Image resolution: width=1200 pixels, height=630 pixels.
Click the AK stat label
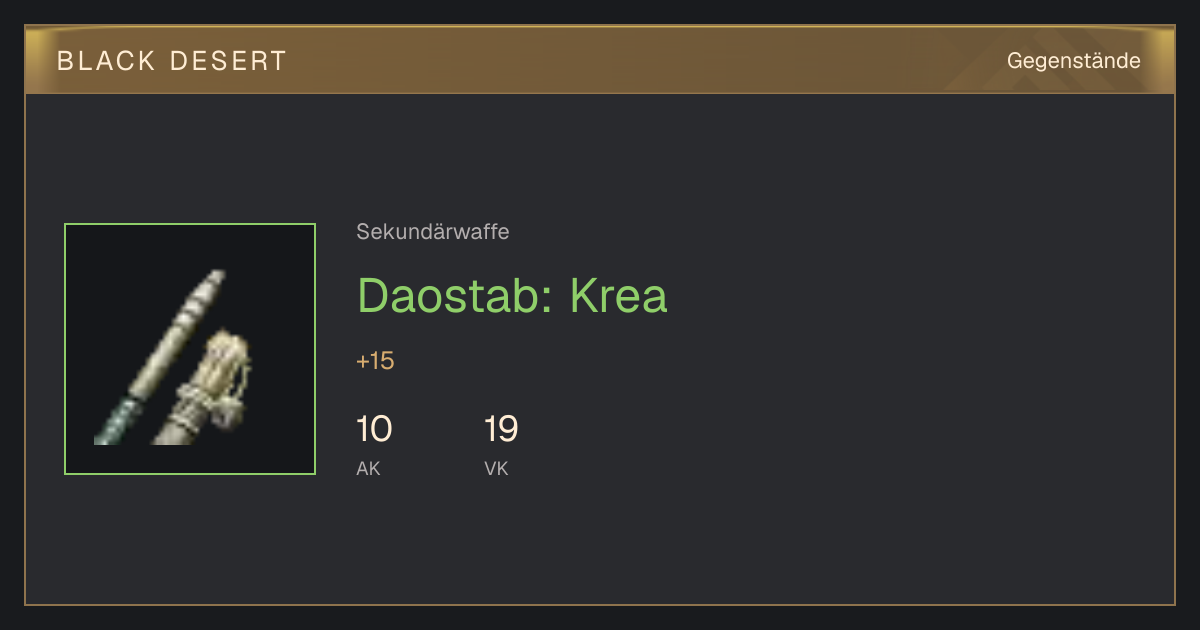[368, 468]
